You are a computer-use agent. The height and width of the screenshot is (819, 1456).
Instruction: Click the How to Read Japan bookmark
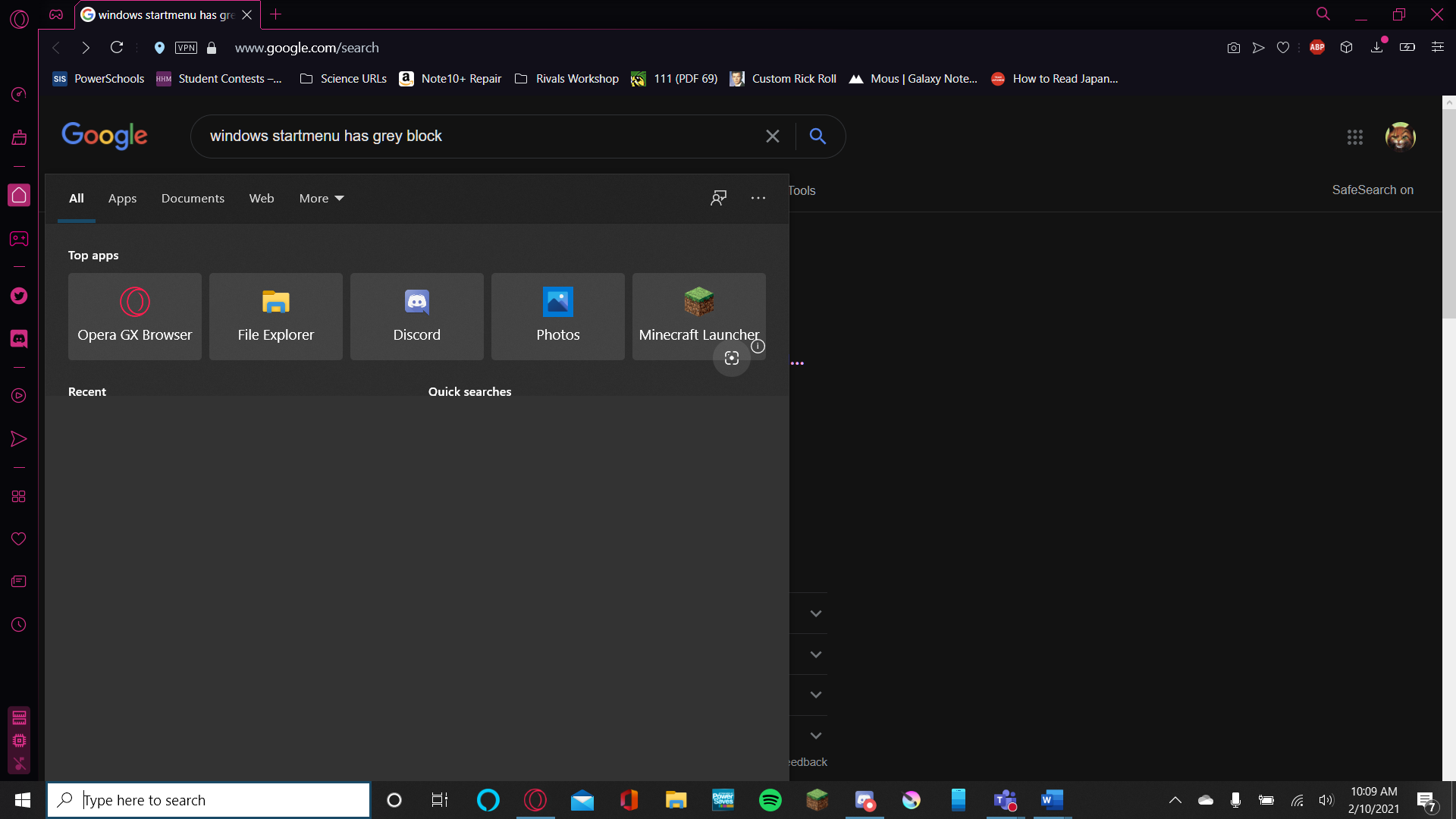[x=1055, y=79]
